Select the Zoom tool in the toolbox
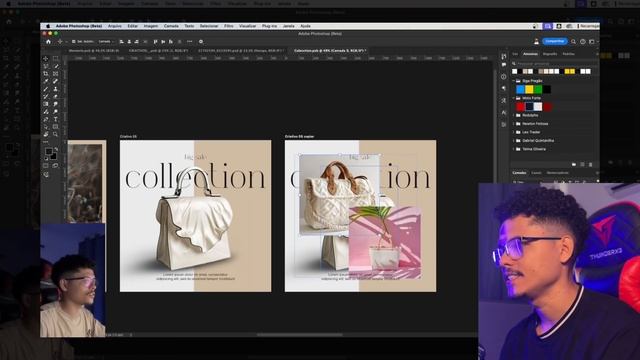Screen dimensions: 640x360 [56, 134]
